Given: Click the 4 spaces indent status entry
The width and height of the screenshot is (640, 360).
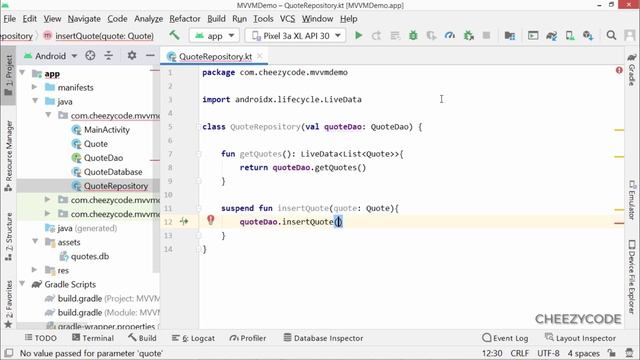Looking at the screenshot, I should [x=583, y=353].
